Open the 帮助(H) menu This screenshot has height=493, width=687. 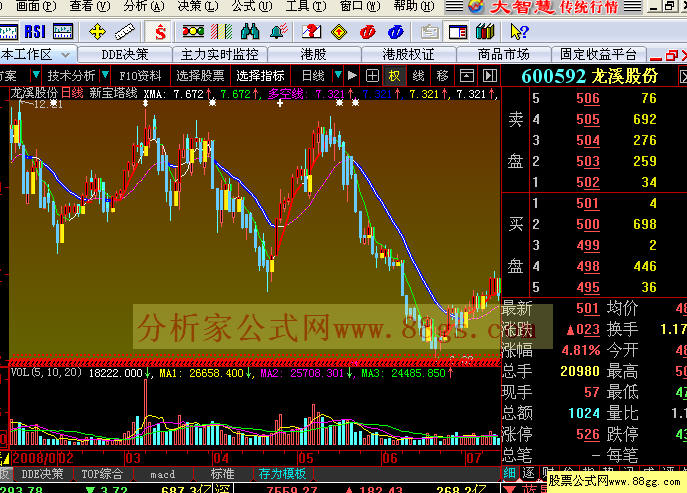point(414,6)
